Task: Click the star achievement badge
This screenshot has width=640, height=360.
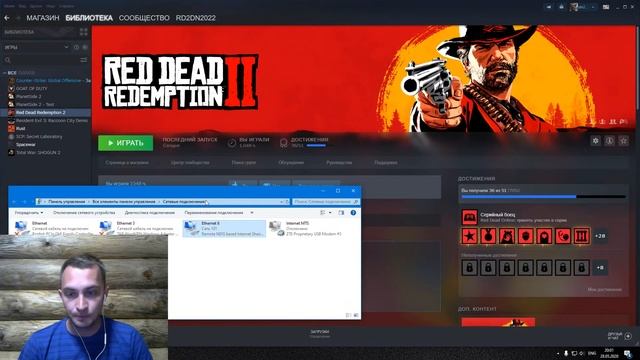Action: click(x=469, y=236)
